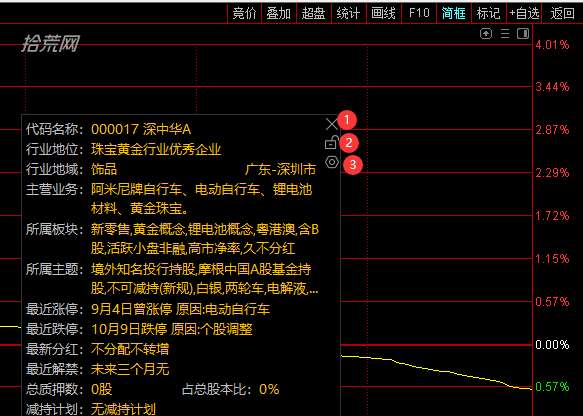Click the 3.44% axis label

pyautogui.click(x=552, y=87)
